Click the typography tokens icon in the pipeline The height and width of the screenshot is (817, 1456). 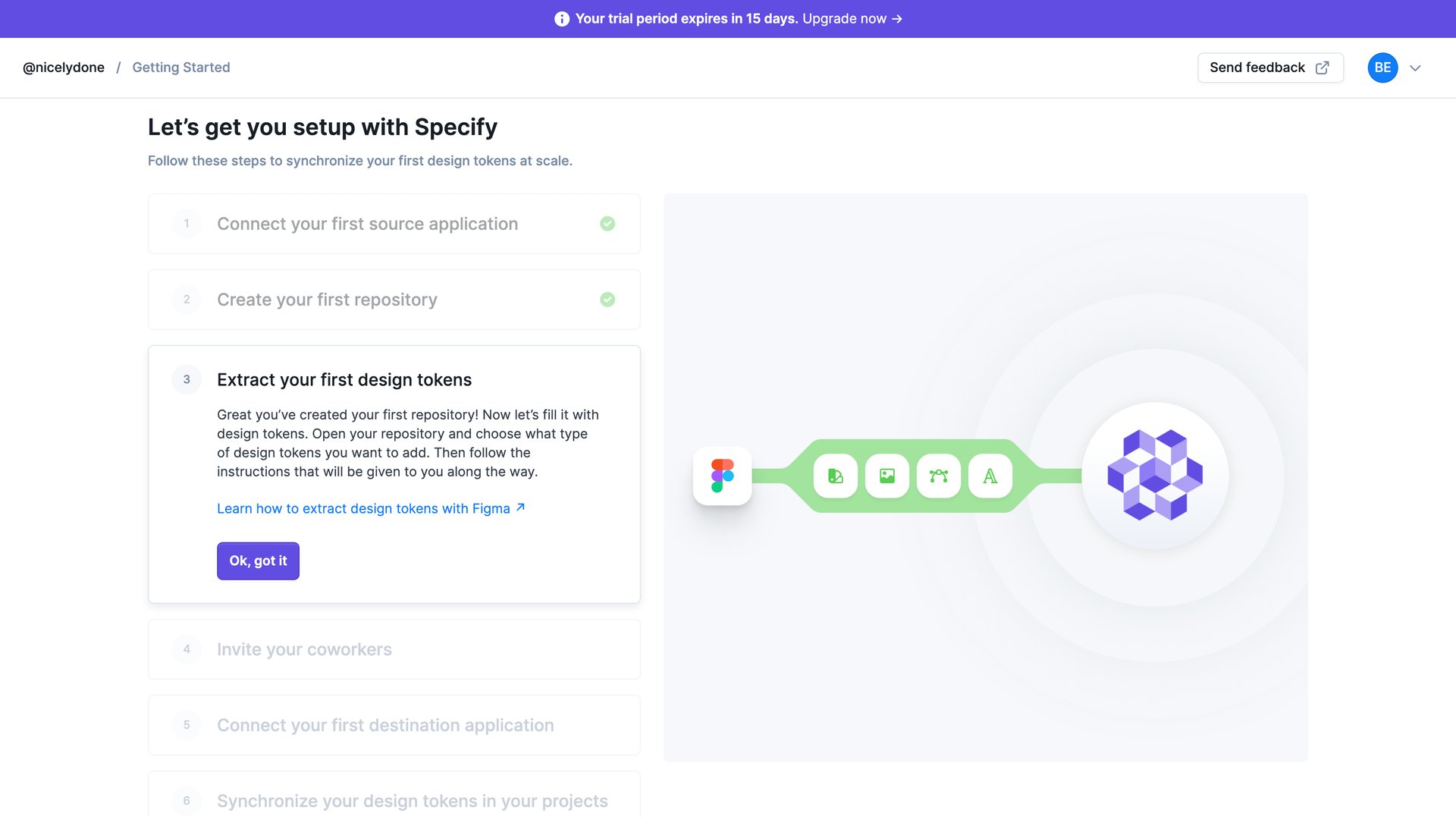point(990,476)
